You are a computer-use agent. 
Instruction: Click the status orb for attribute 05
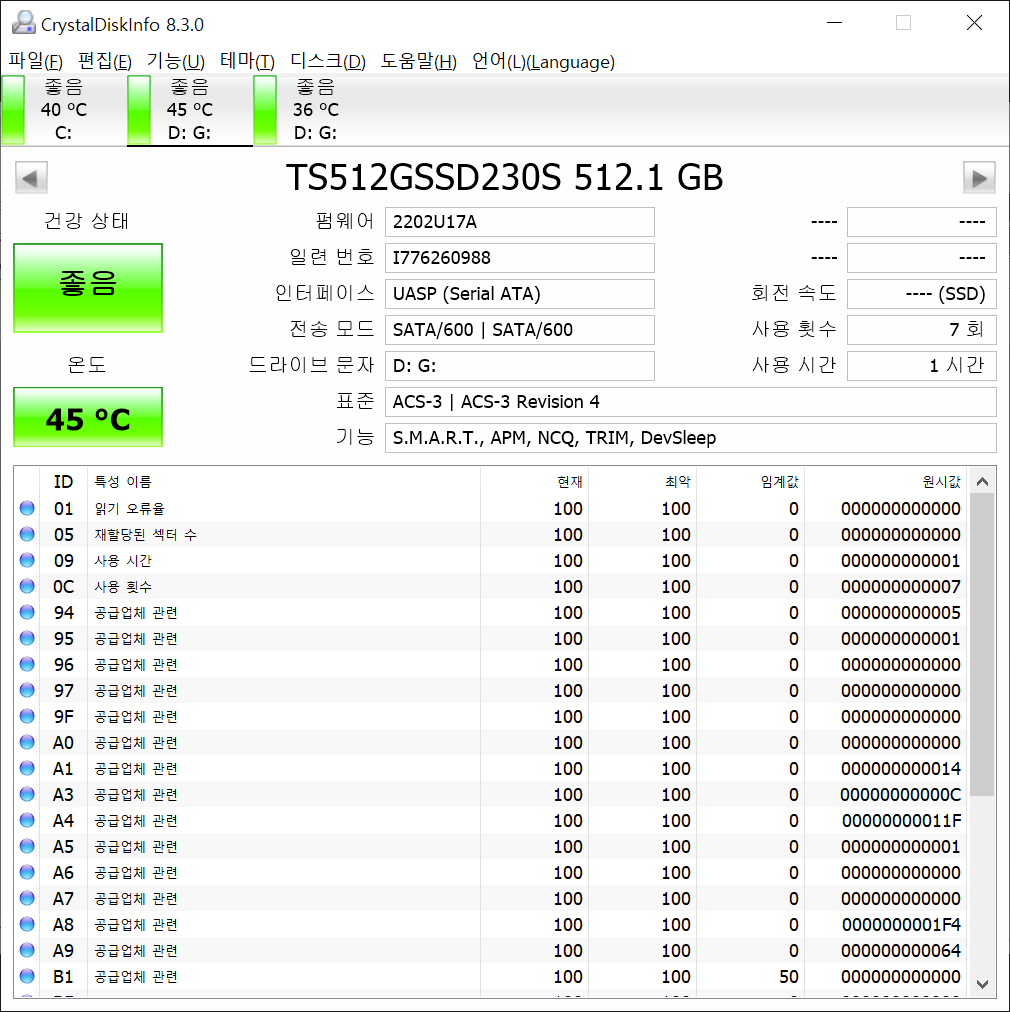27,535
